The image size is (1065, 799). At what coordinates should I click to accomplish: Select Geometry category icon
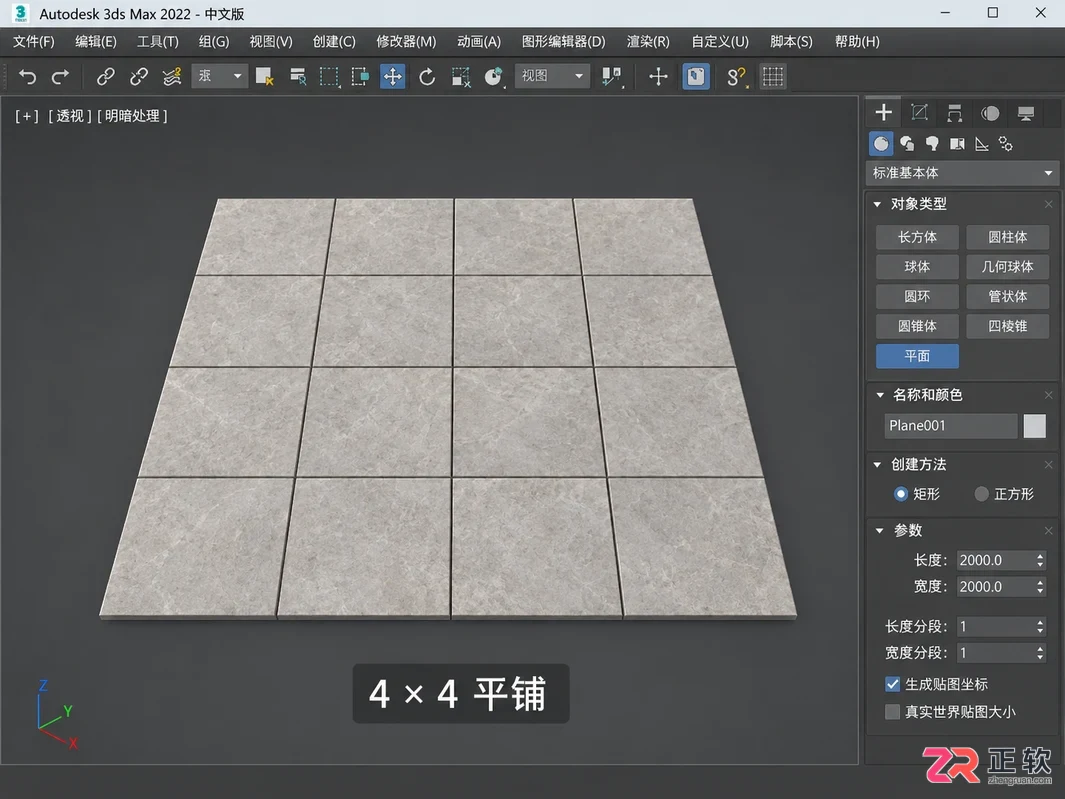coord(881,144)
